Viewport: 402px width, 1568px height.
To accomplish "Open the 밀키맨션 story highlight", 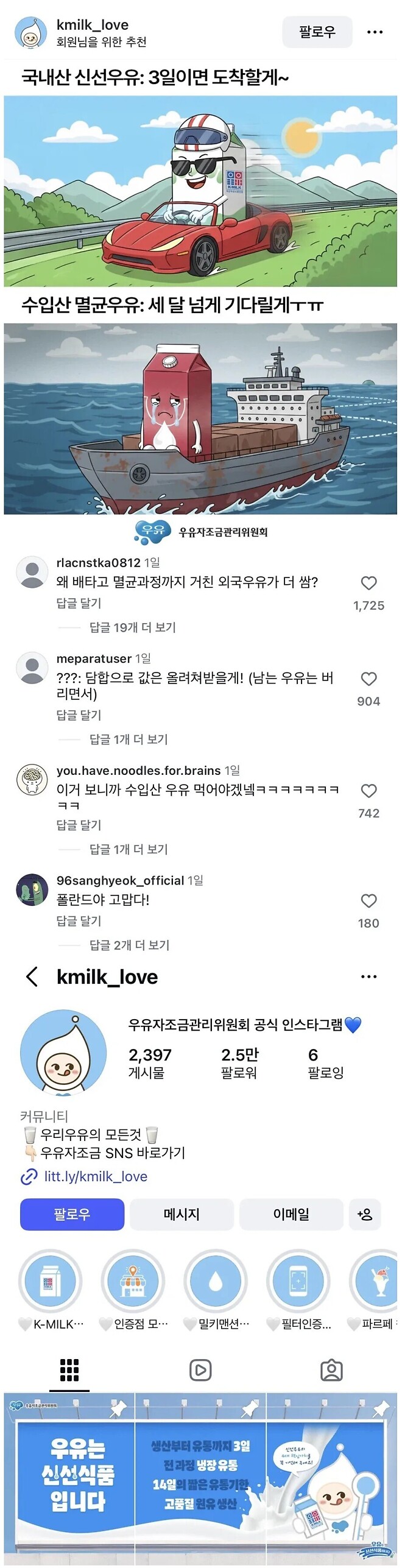I will (x=216, y=1282).
